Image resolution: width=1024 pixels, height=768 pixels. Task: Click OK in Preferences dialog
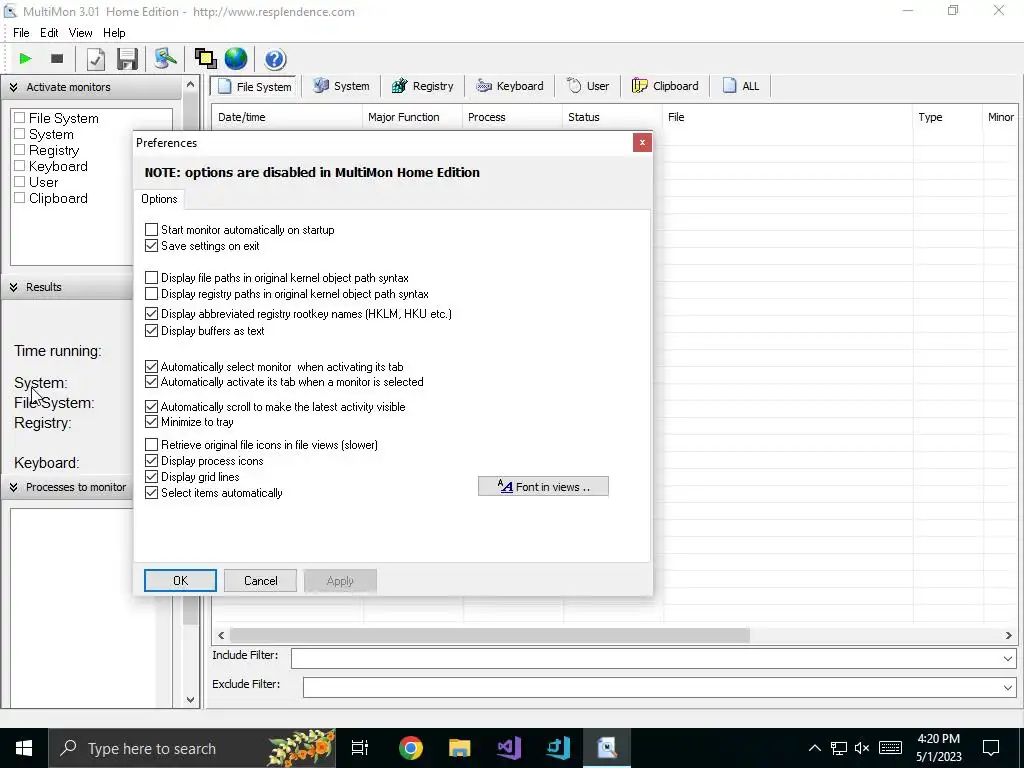(x=180, y=581)
